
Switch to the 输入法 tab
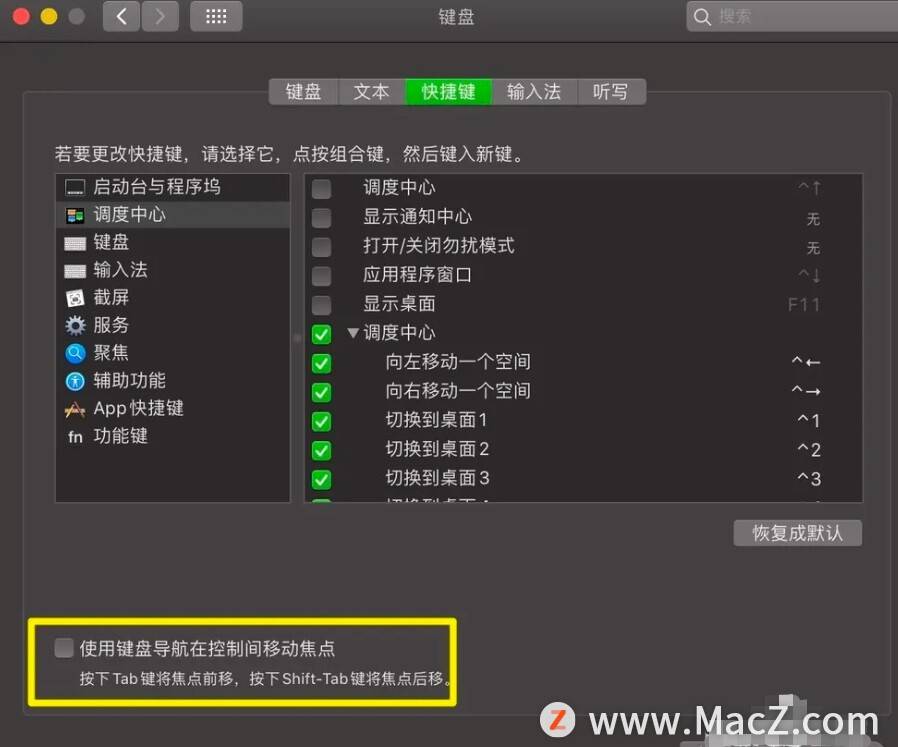coord(534,92)
